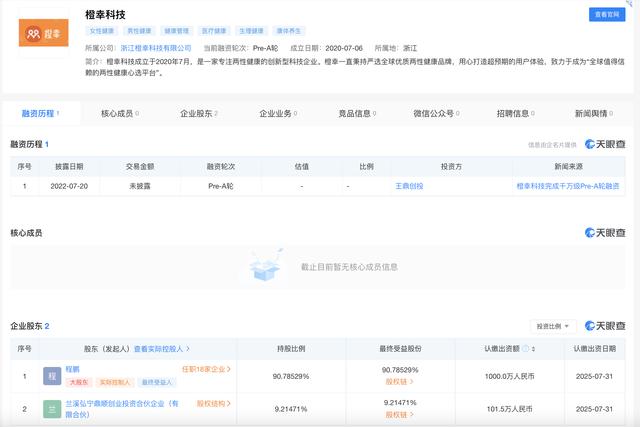Open news link 橙幸科技完成千万级Pre-A轮融资
This screenshot has height=427, width=640.
pyautogui.click(x=567, y=186)
